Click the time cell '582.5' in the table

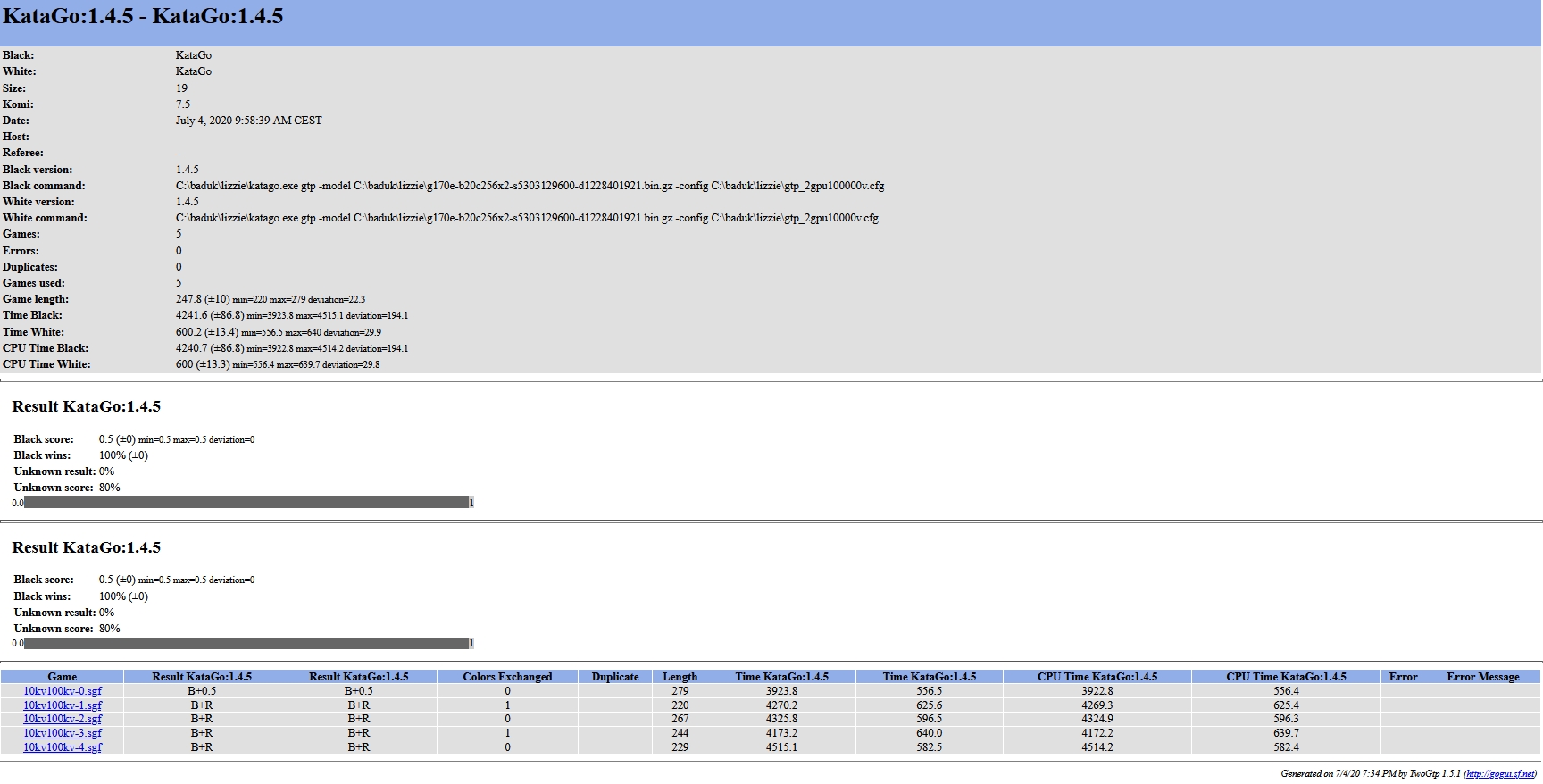pos(930,747)
